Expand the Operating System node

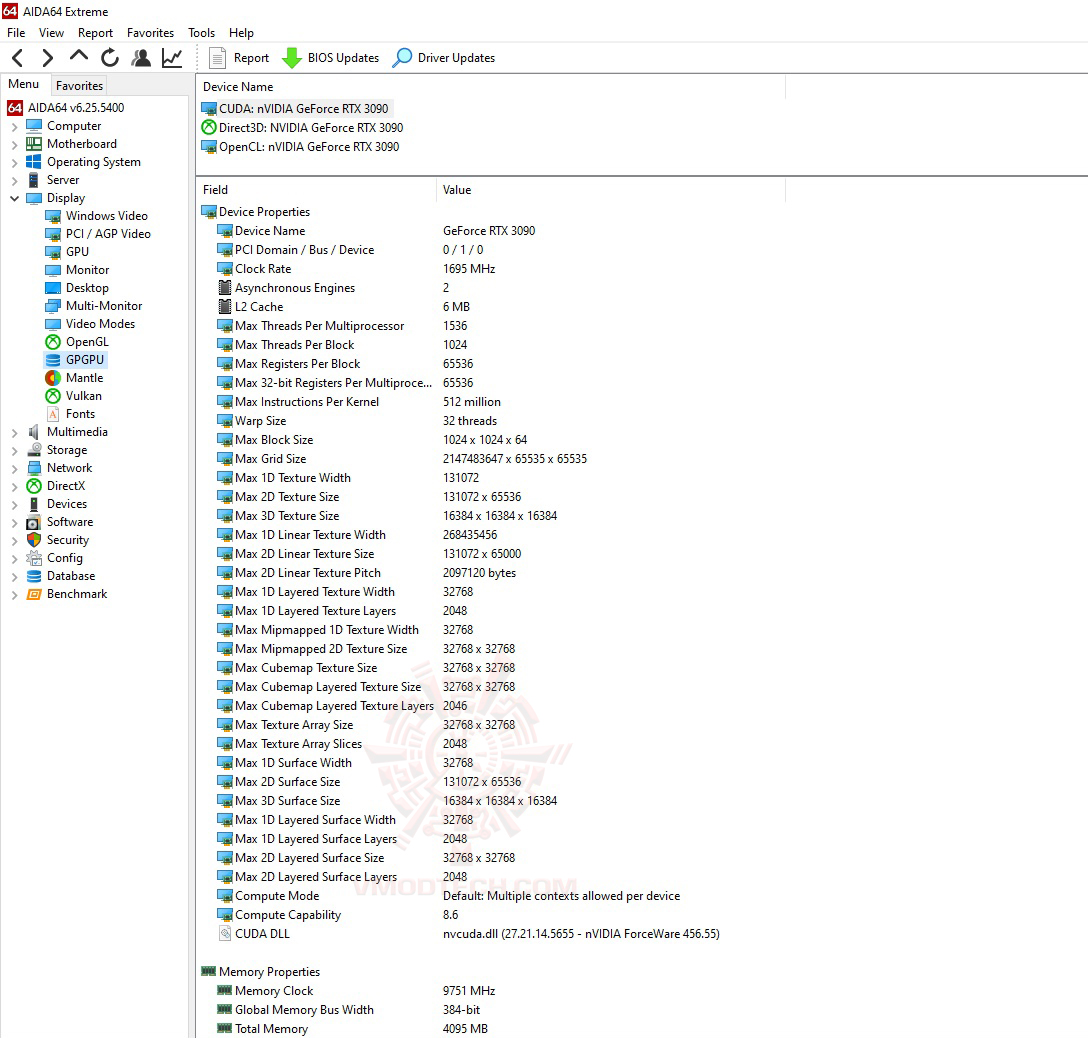point(15,162)
